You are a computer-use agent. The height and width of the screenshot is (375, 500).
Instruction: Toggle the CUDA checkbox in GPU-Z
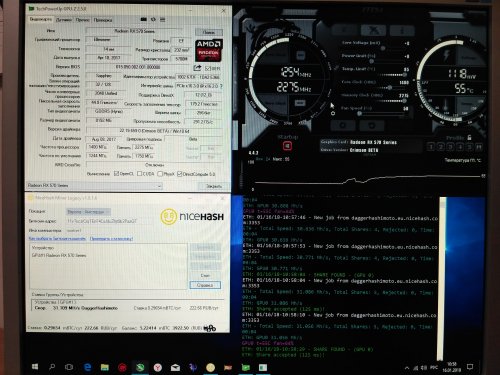pos(139,174)
